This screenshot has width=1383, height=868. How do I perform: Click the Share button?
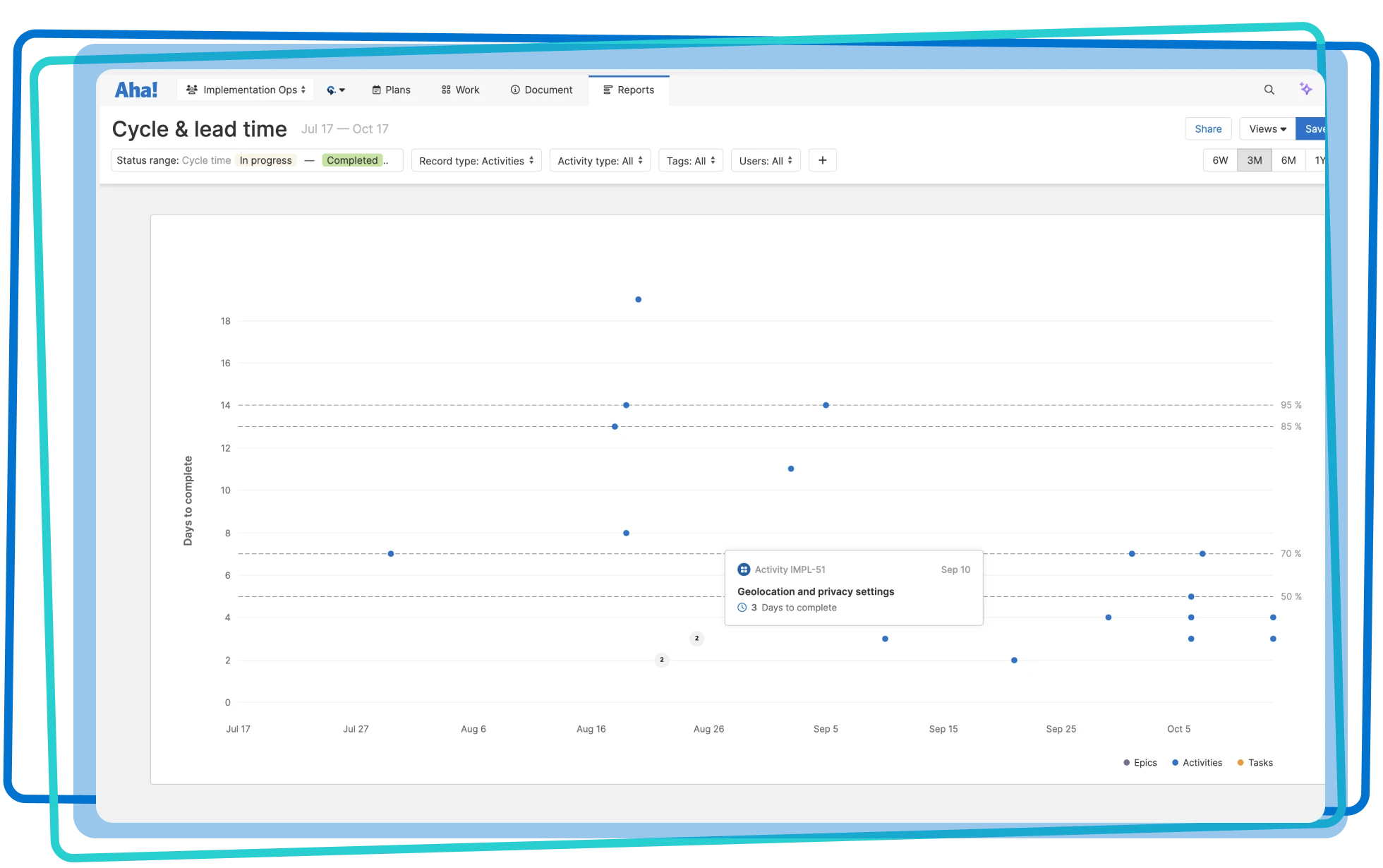pyautogui.click(x=1208, y=128)
